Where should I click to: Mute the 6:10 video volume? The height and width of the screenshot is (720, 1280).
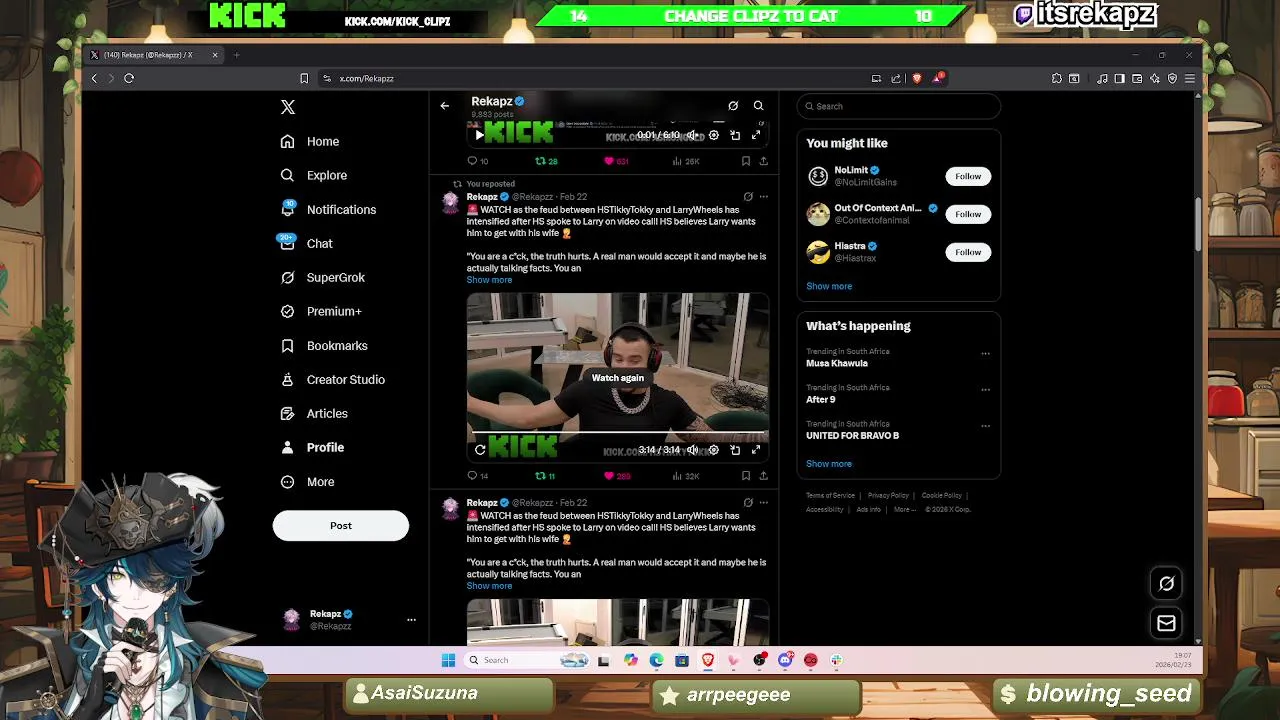692,135
